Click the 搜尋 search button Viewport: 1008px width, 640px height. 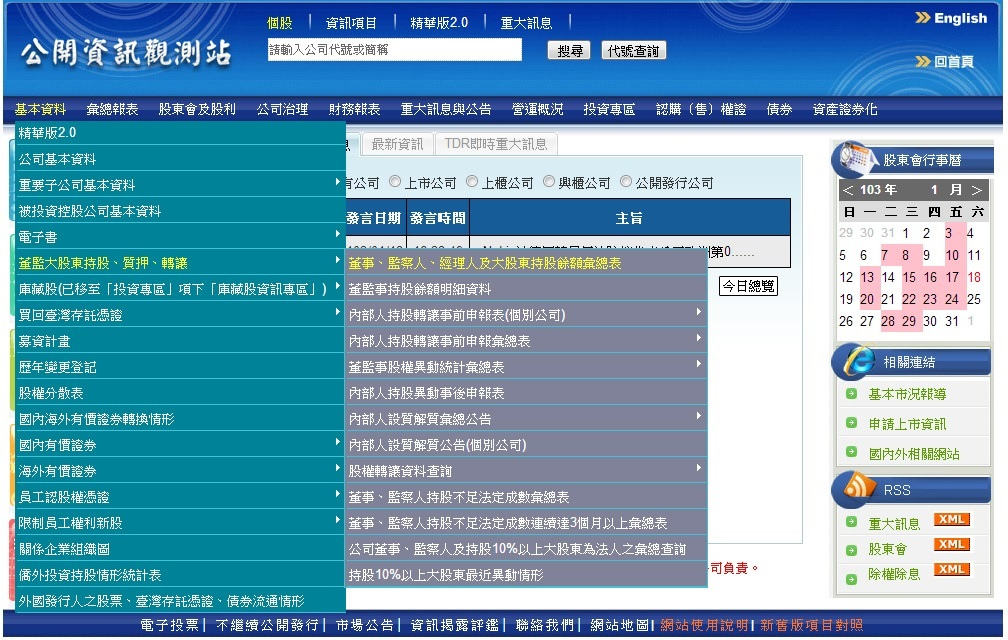pos(569,51)
